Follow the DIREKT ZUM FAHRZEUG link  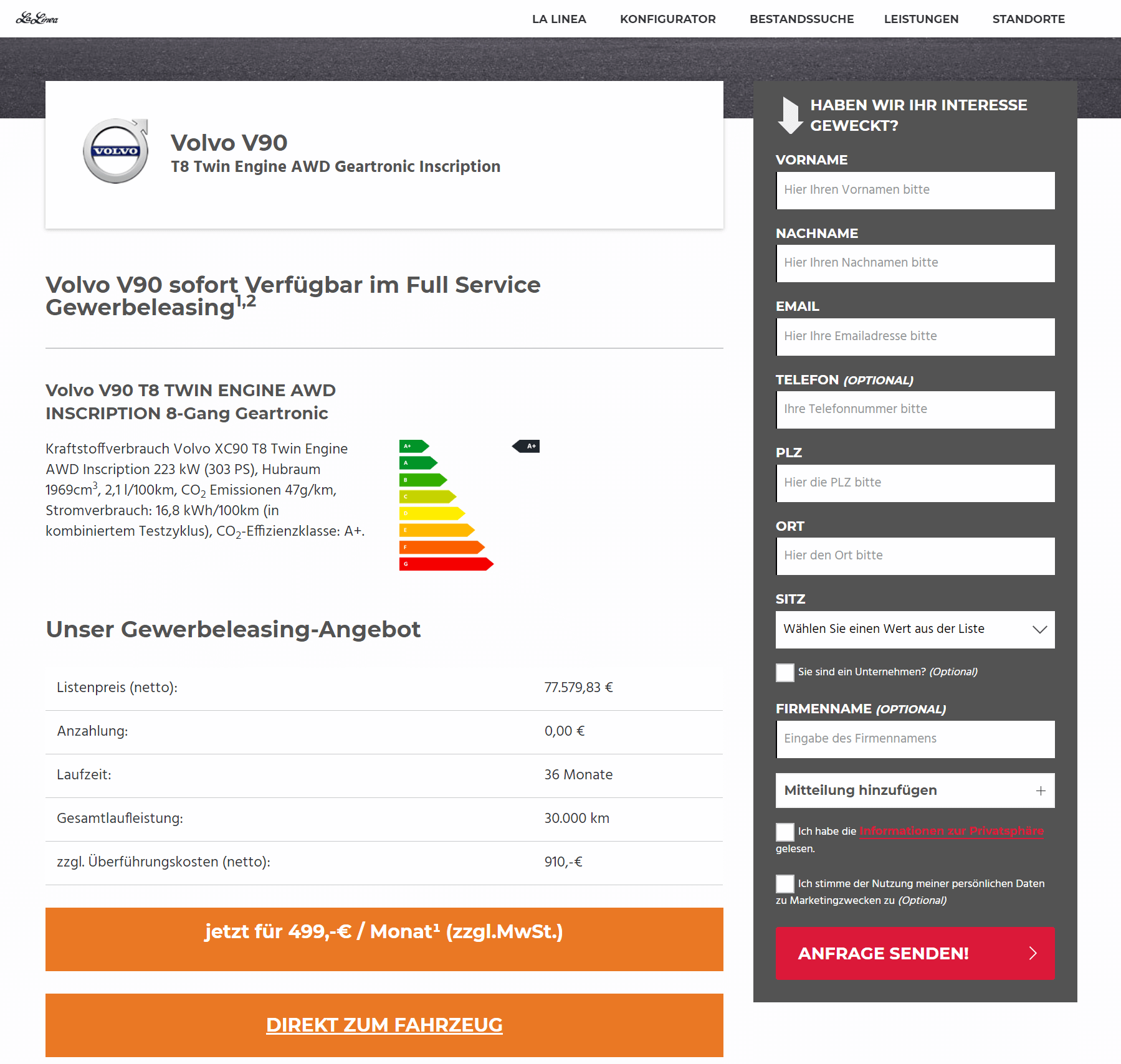pos(384,1025)
